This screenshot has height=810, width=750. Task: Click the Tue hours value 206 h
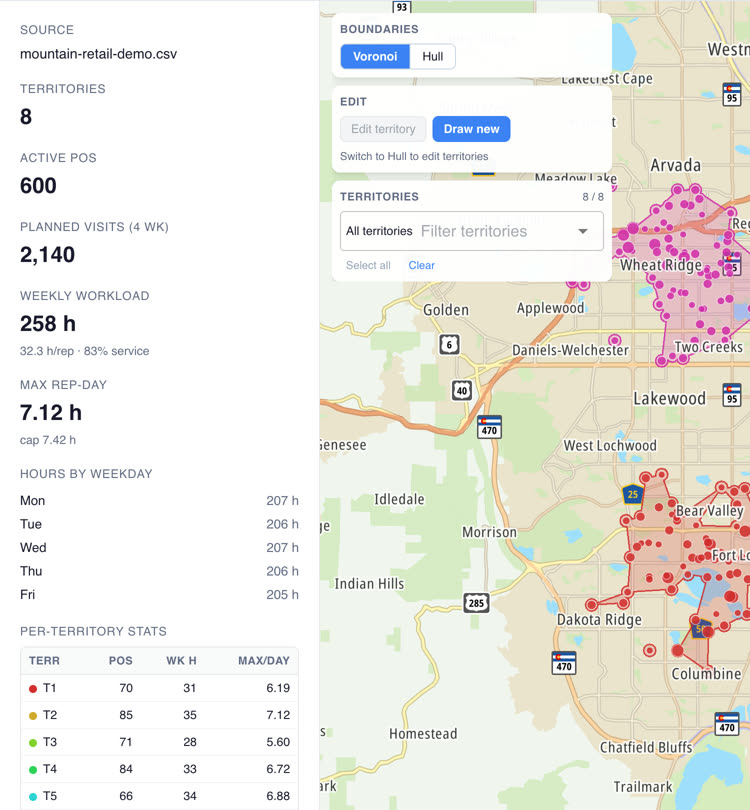(x=282, y=524)
